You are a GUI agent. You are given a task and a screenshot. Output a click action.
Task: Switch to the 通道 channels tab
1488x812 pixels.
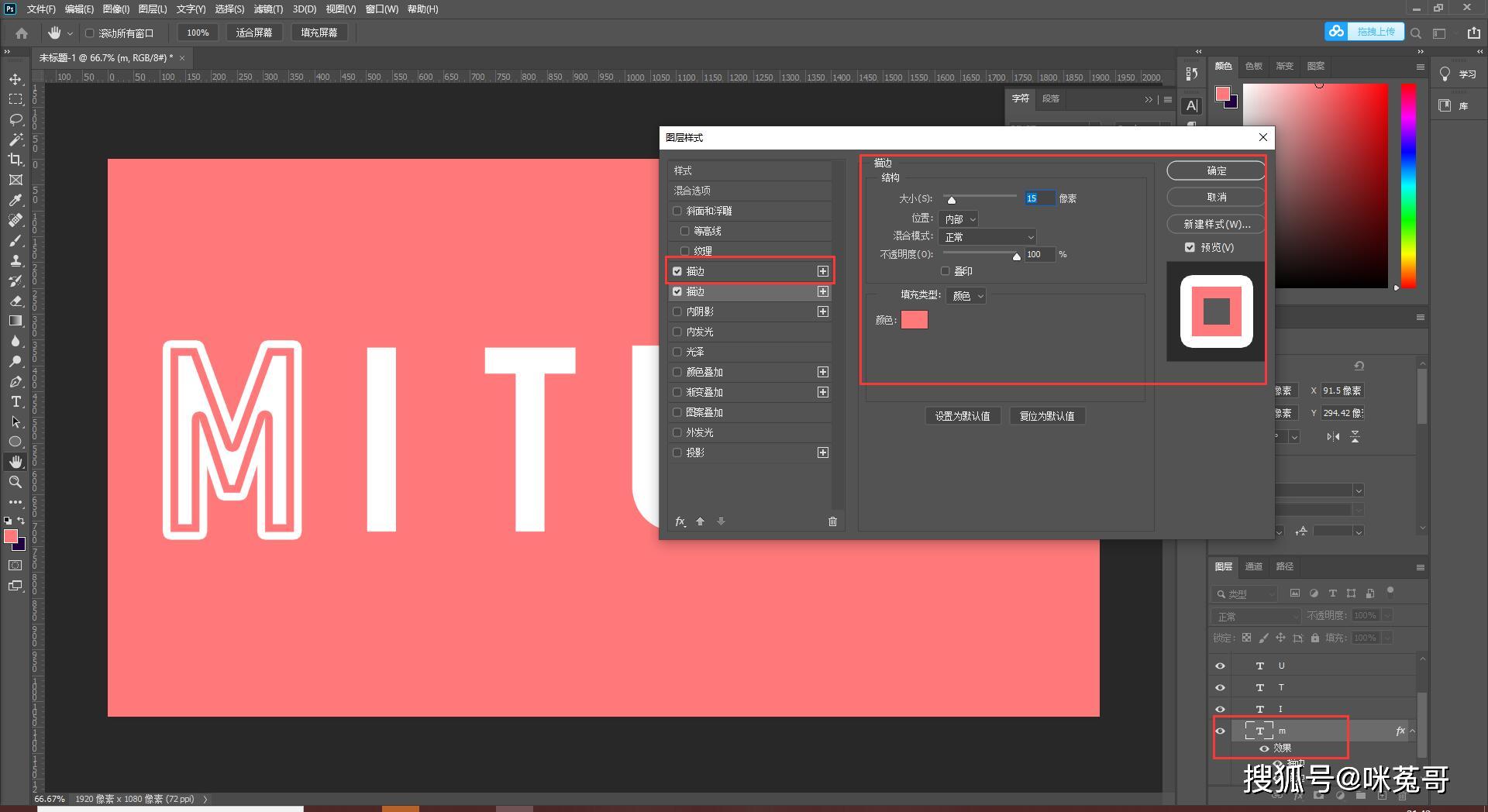tap(1253, 566)
